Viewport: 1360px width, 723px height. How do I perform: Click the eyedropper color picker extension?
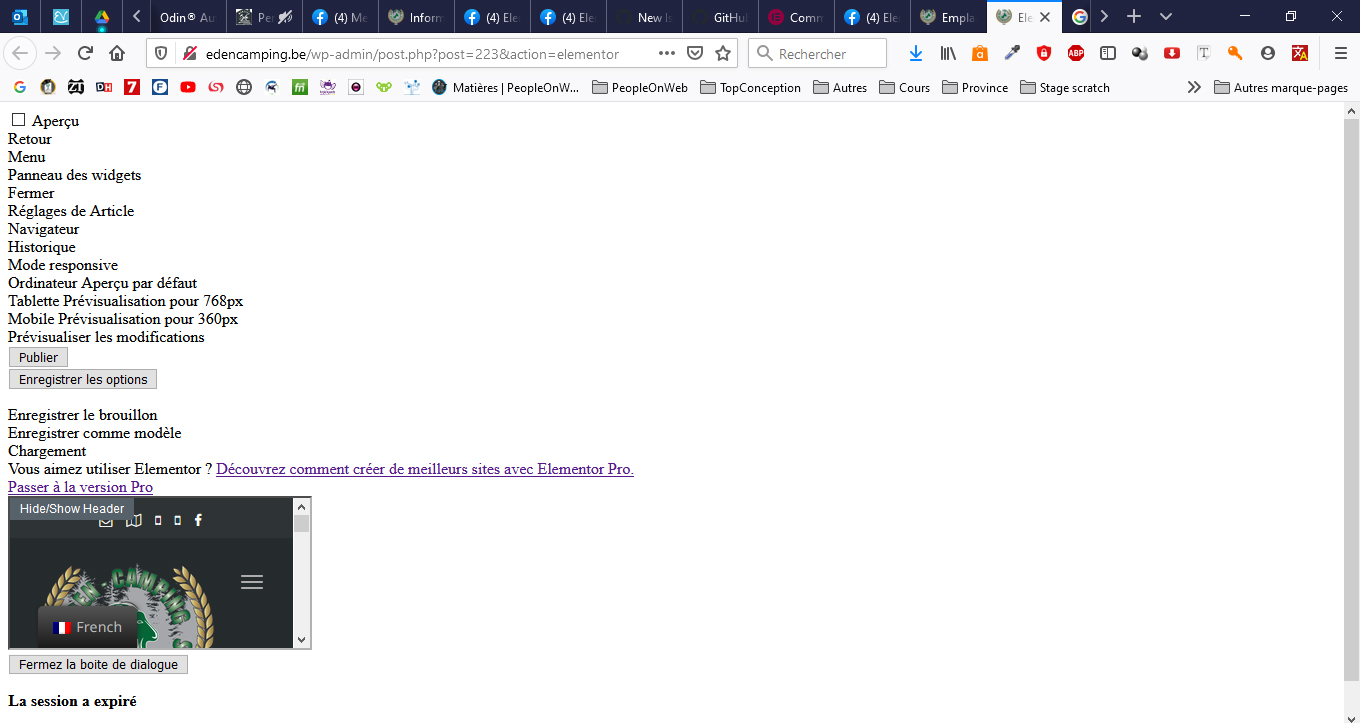1012,53
